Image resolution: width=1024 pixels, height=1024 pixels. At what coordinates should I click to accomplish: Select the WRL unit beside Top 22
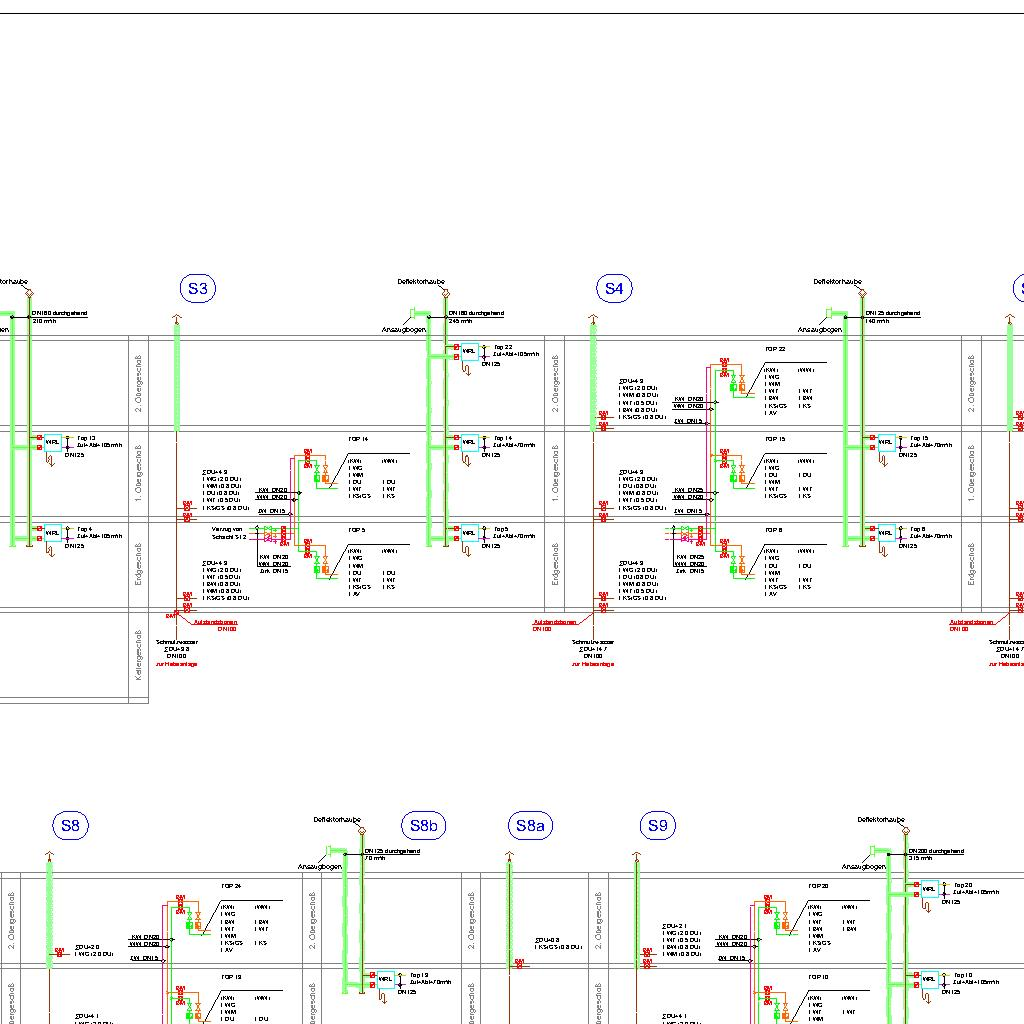click(x=468, y=351)
